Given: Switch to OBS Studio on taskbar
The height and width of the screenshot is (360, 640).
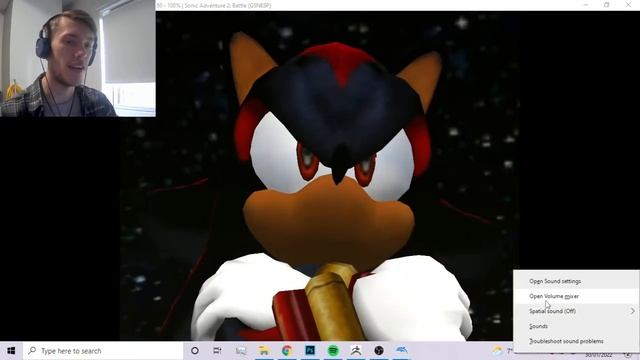Looking at the screenshot, I should (379, 351).
